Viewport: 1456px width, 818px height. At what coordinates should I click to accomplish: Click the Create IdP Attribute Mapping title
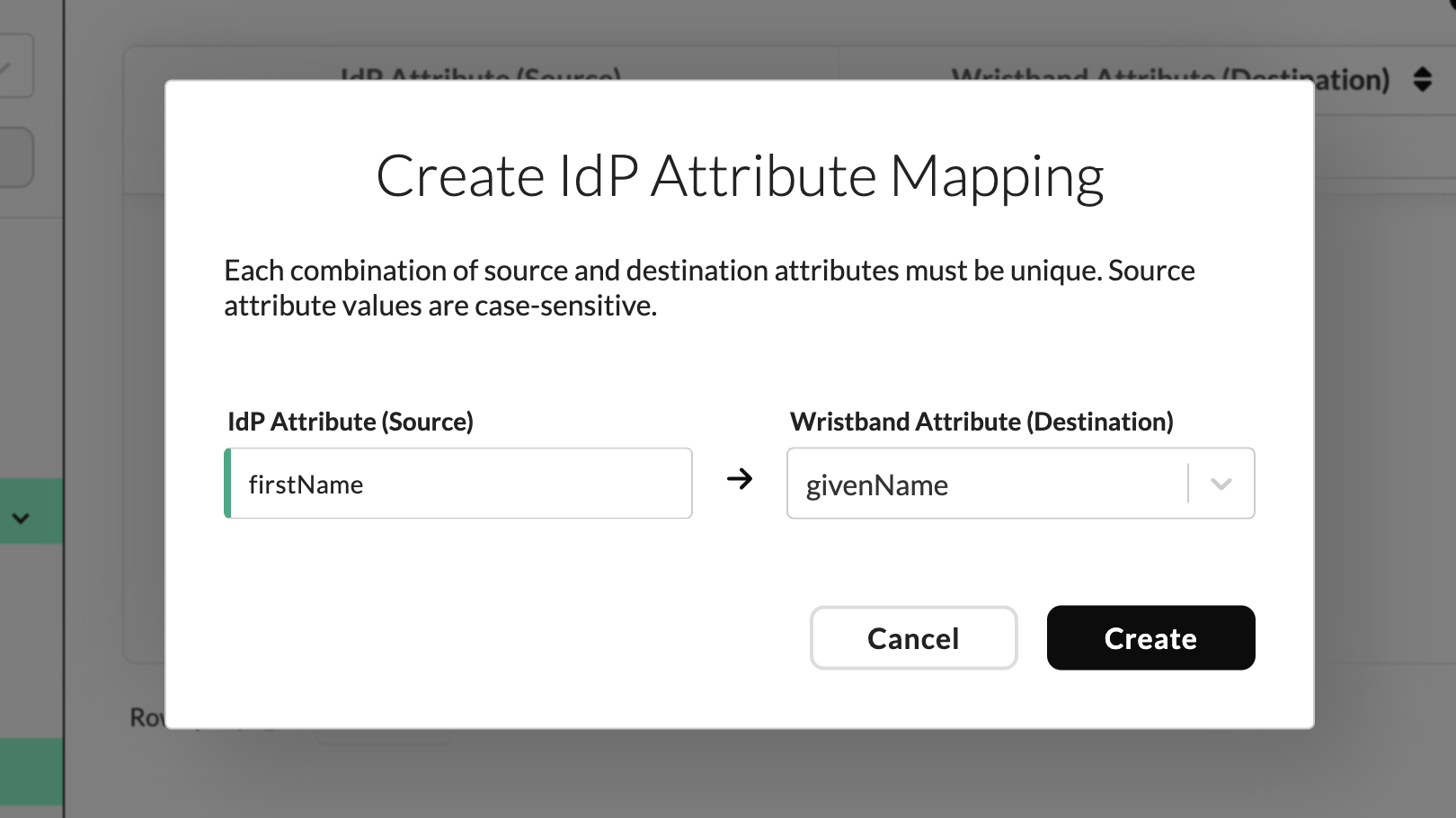tap(740, 176)
